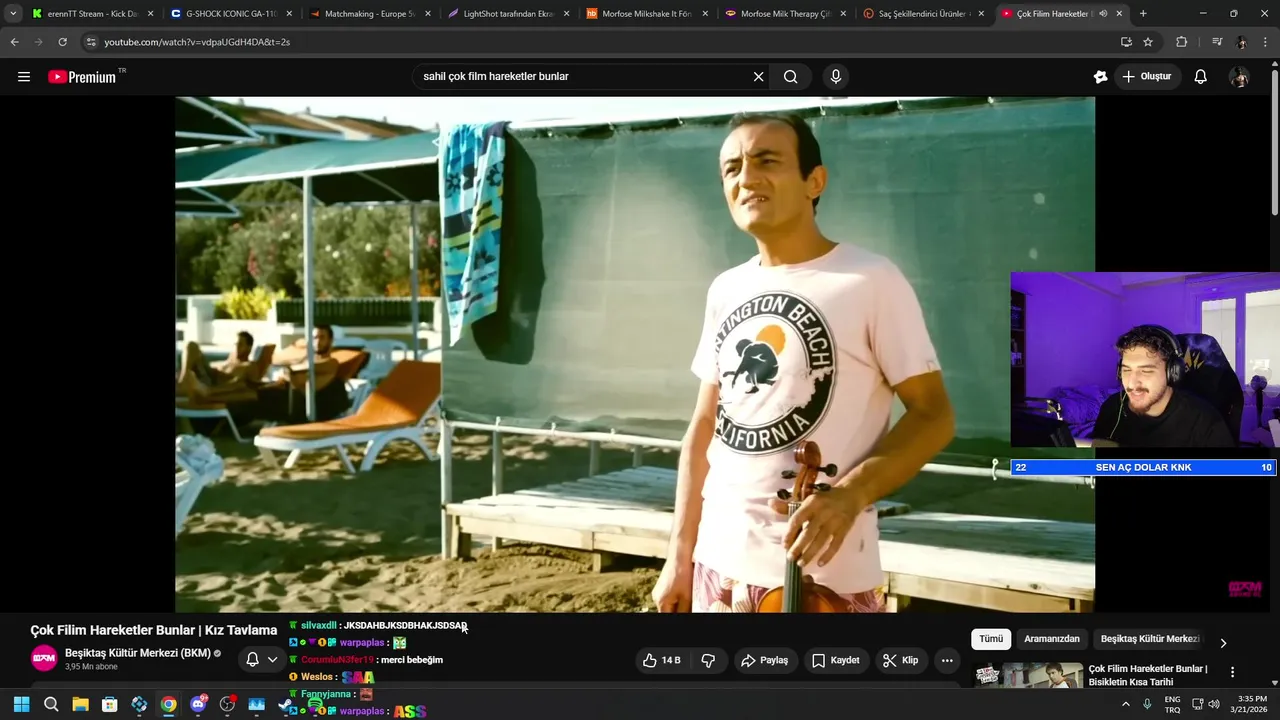Open more actions ellipsis under video

(947, 660)
